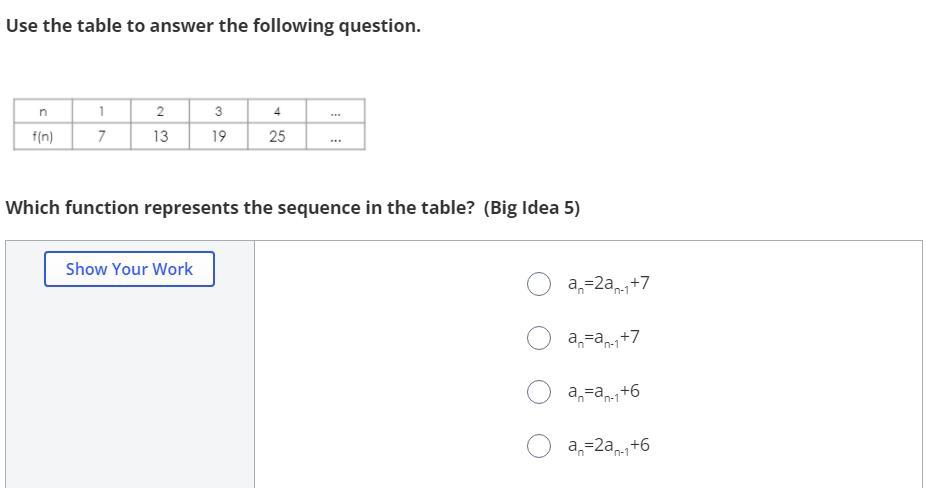Select the table cell containing 25
The image size is (927, 488).
277,136
